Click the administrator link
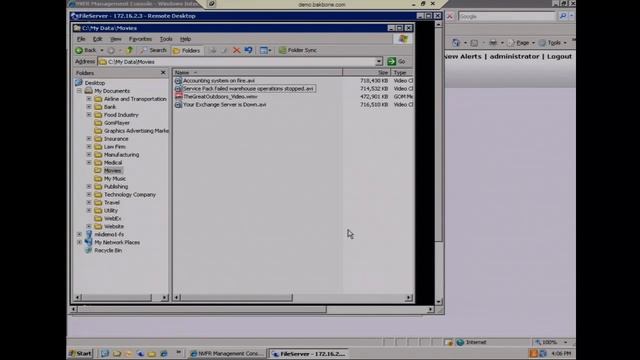Viewport: 640px width, 360px height. 514,57
